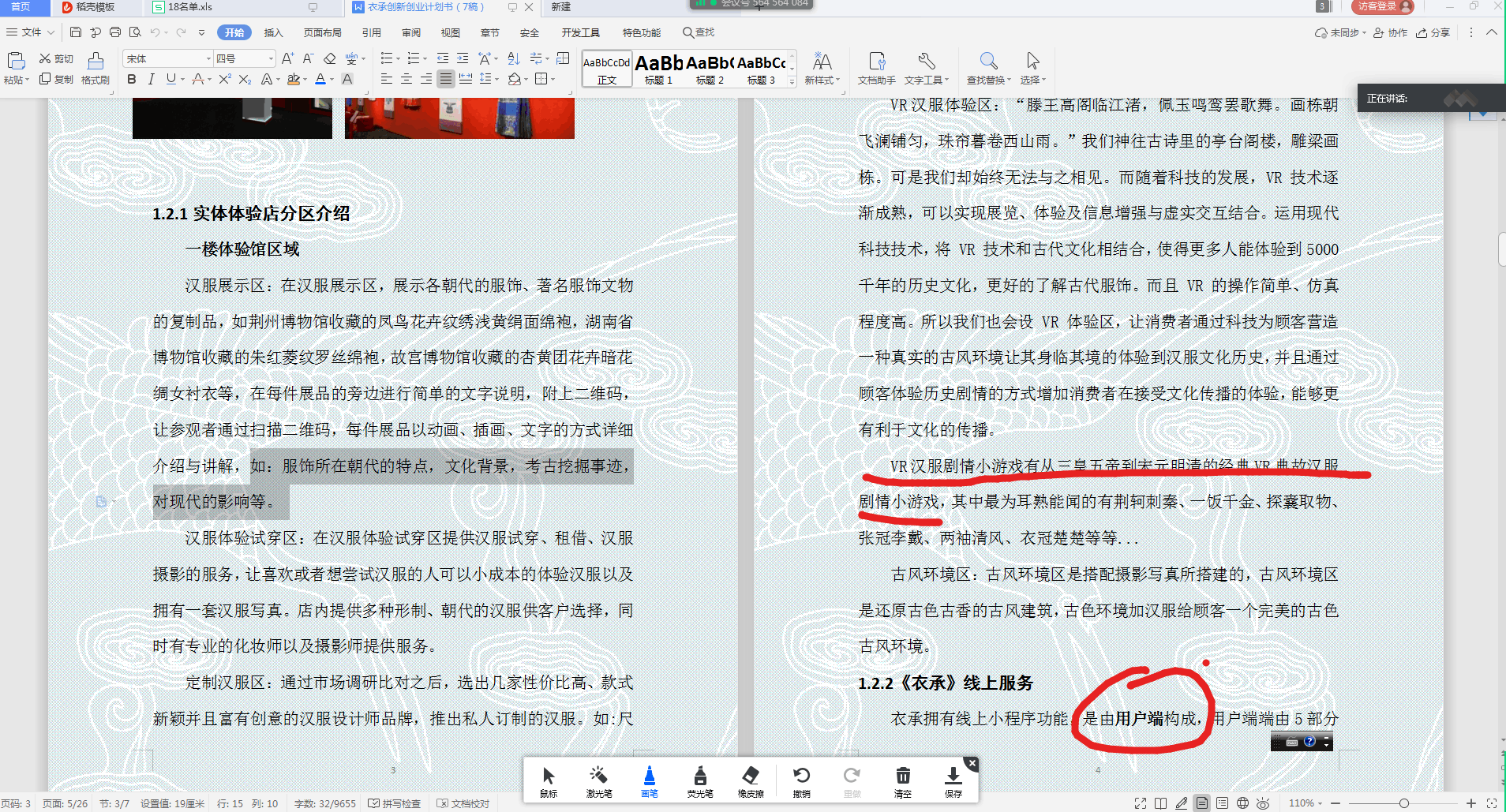The height and width of the screenshot is (812, 1506).
Task: Click the 分享 share button
Action: pyautogui.click(x=1438, y=32)
